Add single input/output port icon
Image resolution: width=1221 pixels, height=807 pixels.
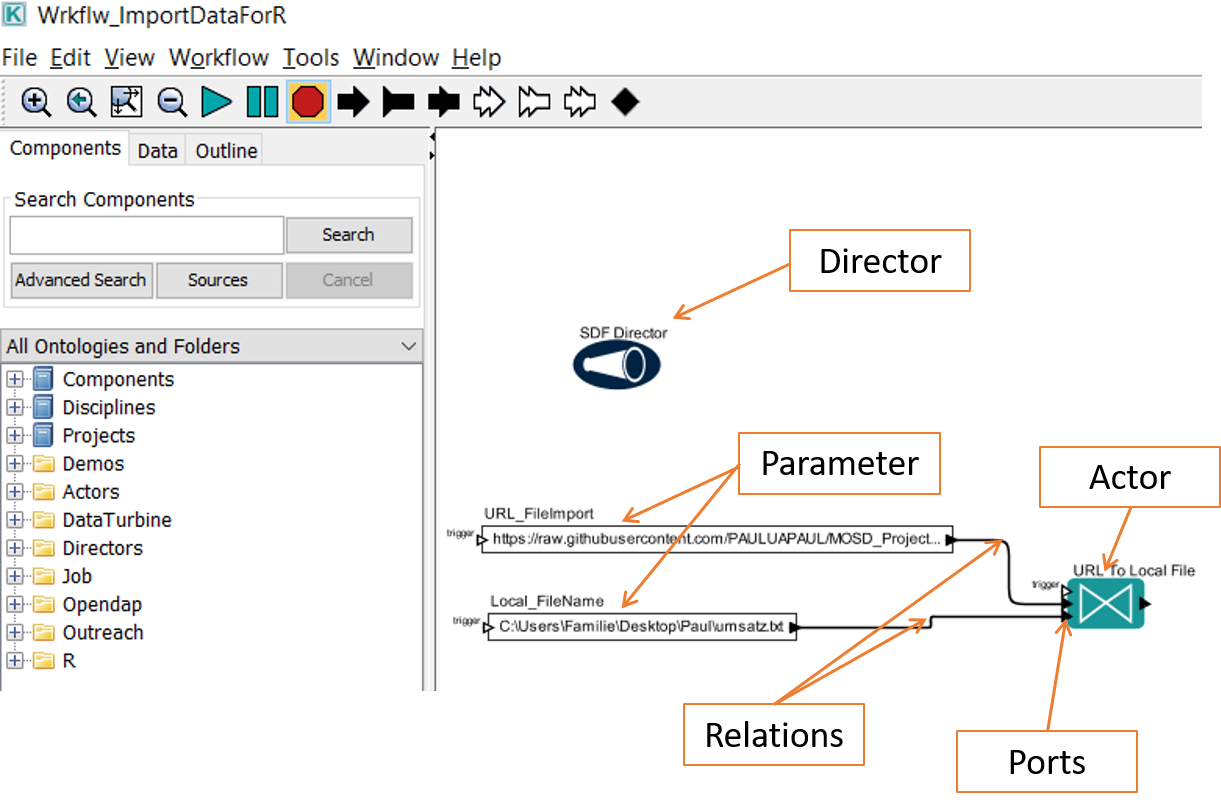444,102
